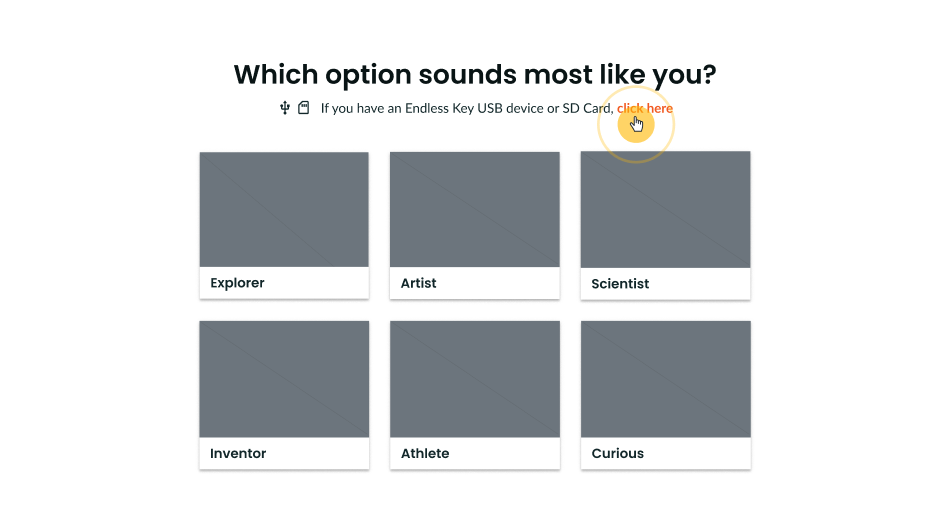The image size is (950, 528).
Task: Select the Scientist card image
Action: (665, 210)
